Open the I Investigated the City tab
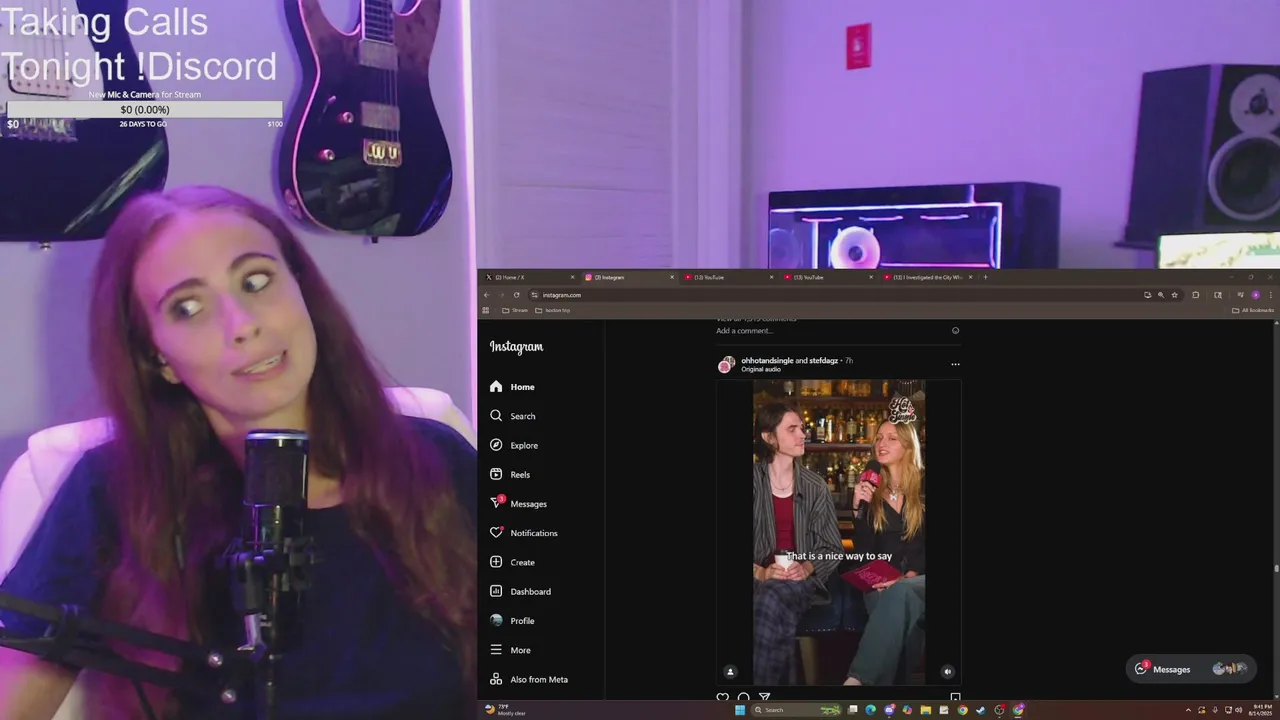Viewport: 1280px width, 720px height. [x=928, y=277]
